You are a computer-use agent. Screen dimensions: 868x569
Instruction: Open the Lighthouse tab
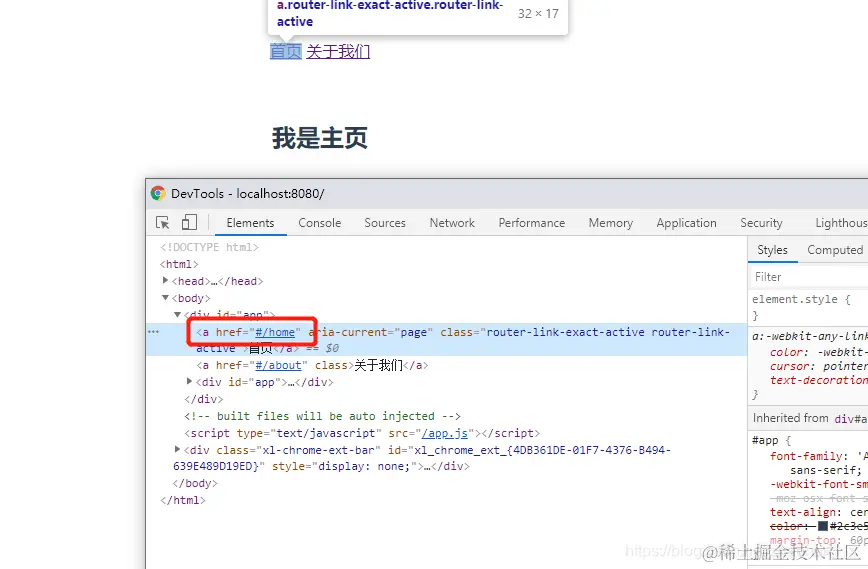(841, 223)
